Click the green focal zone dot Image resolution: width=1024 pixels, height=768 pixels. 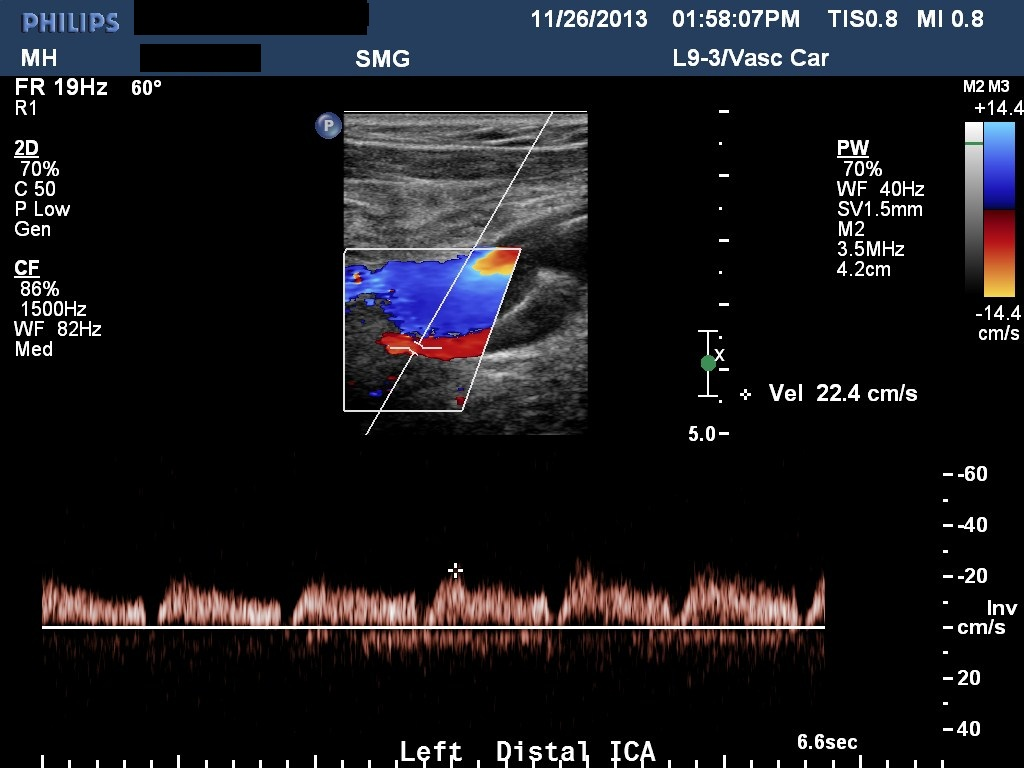(x=708, y=363)
